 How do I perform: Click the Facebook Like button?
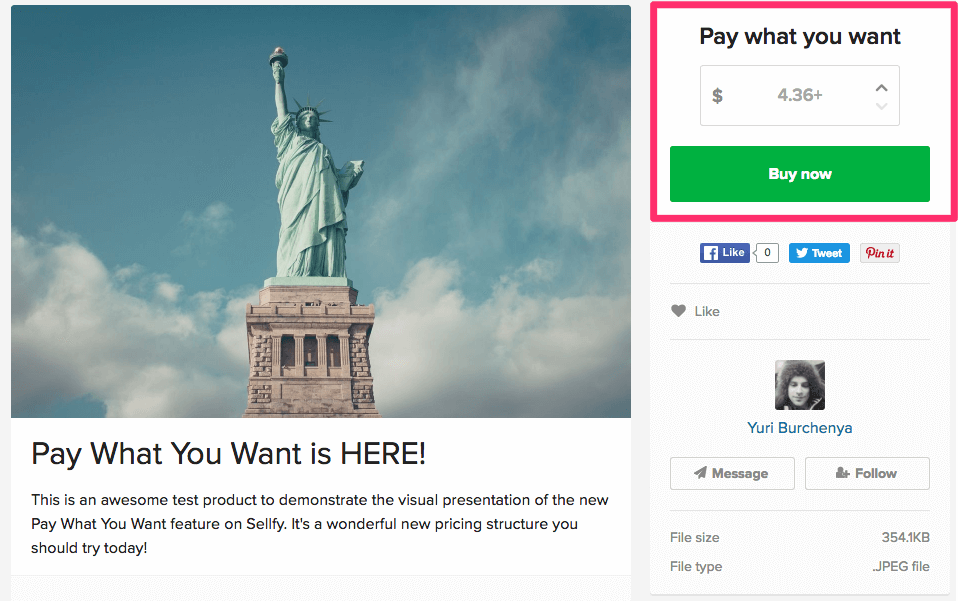click(x=725, y=253)
